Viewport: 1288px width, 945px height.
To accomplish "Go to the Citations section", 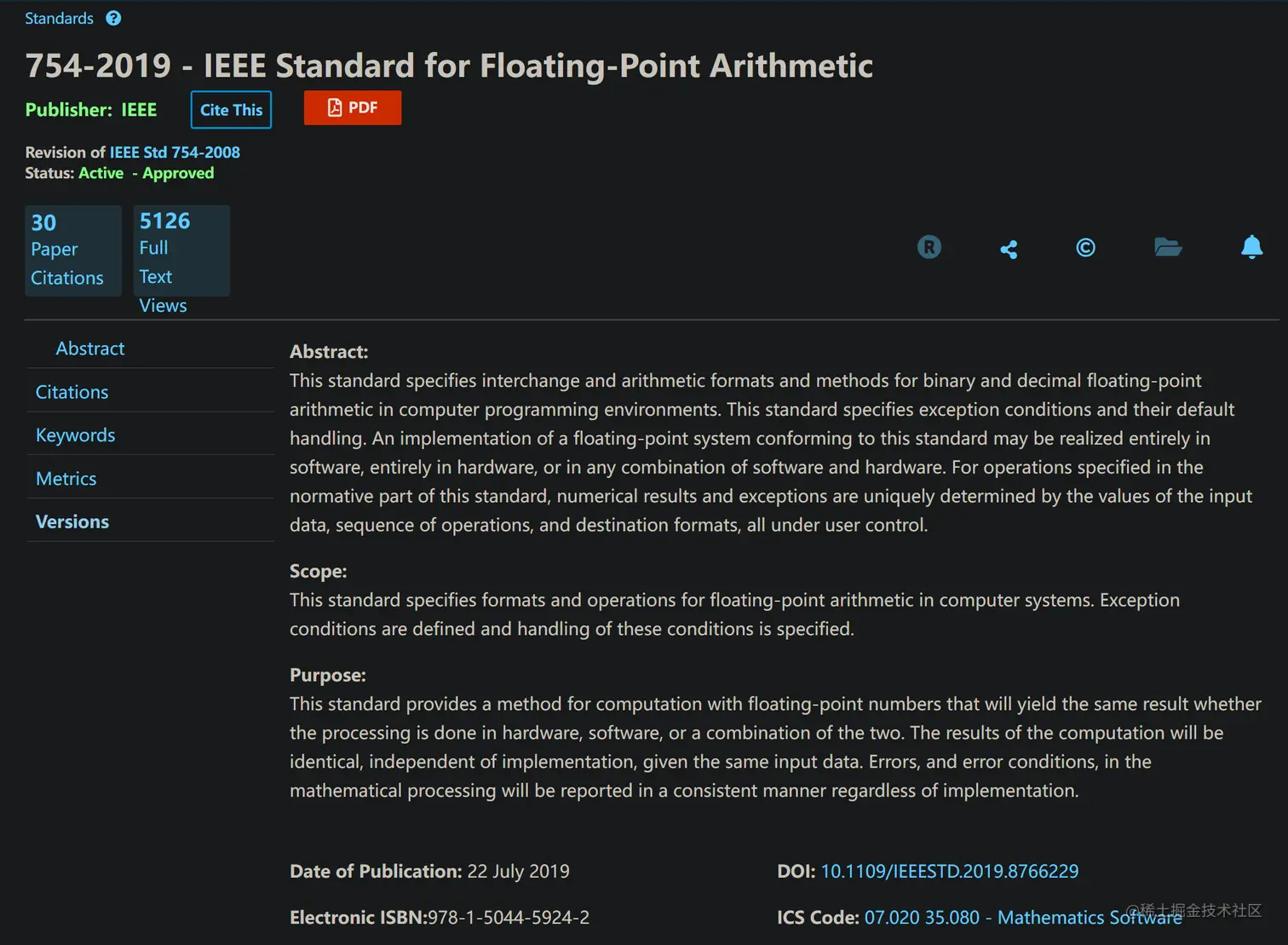I will (72, 392).
